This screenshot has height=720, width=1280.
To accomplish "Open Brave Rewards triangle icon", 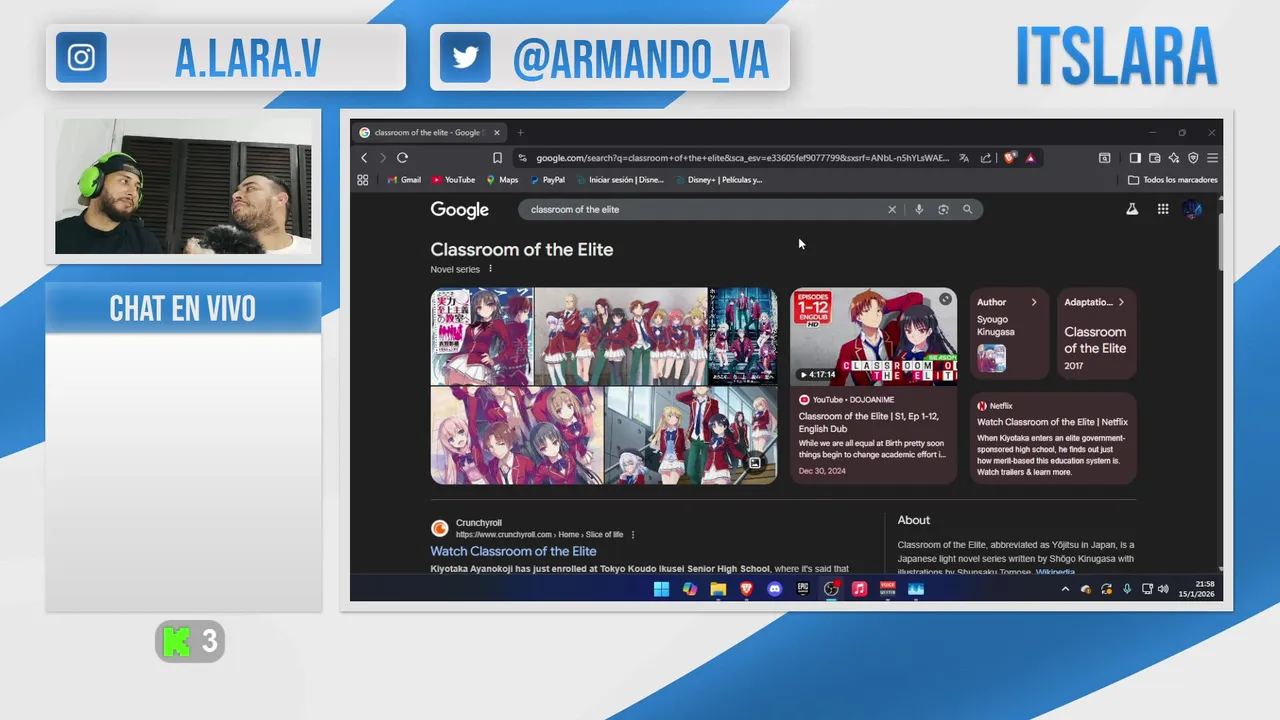I will point(1030,158).
